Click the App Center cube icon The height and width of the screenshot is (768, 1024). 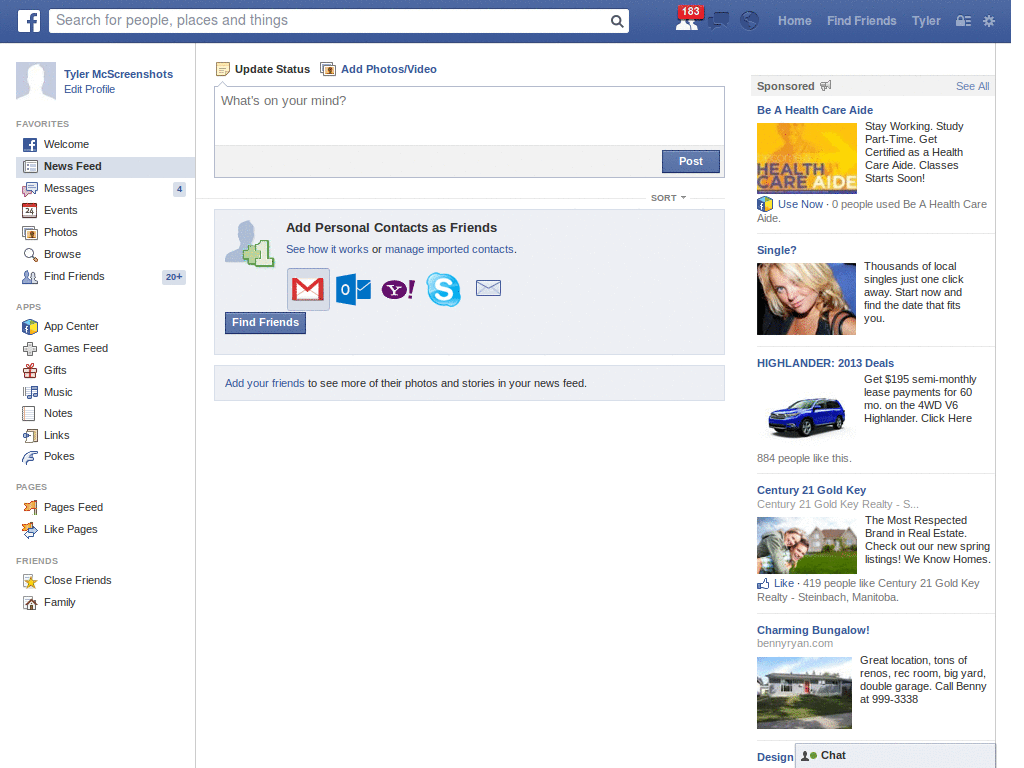[x=29, y=327]
